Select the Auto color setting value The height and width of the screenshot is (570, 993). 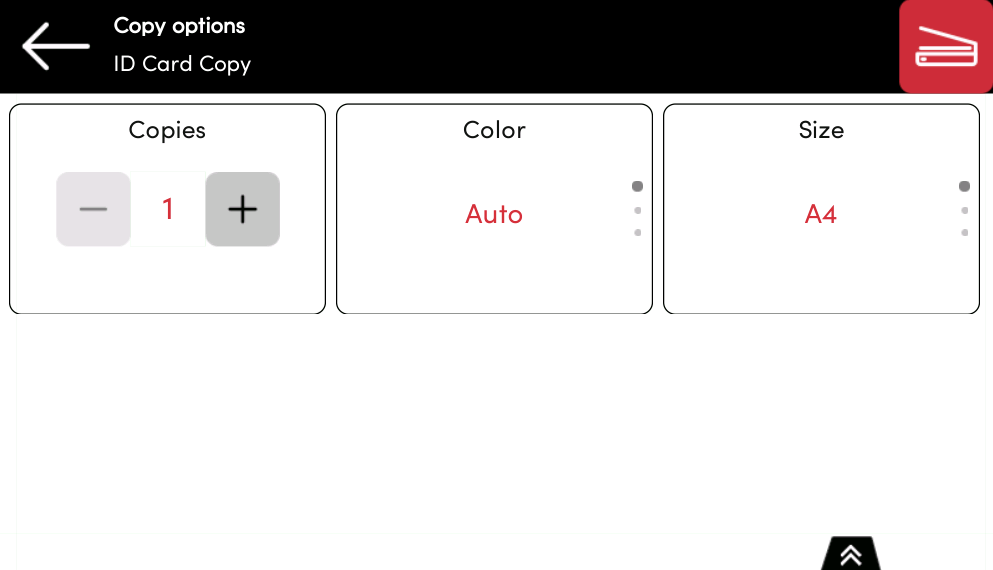point(494,214)
